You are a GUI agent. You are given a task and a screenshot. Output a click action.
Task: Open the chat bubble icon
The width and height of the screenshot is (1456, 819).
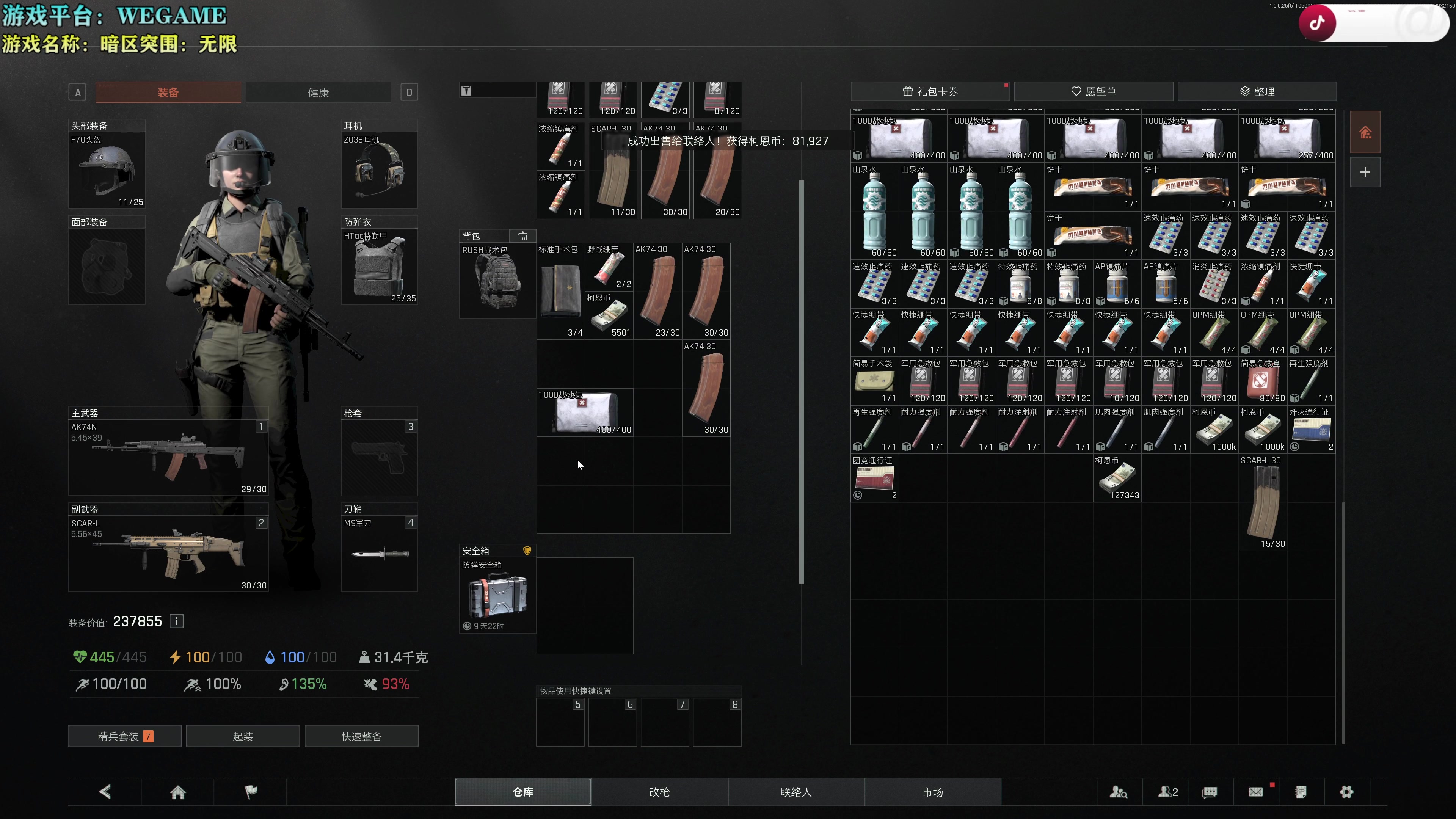click(1210, 792)
